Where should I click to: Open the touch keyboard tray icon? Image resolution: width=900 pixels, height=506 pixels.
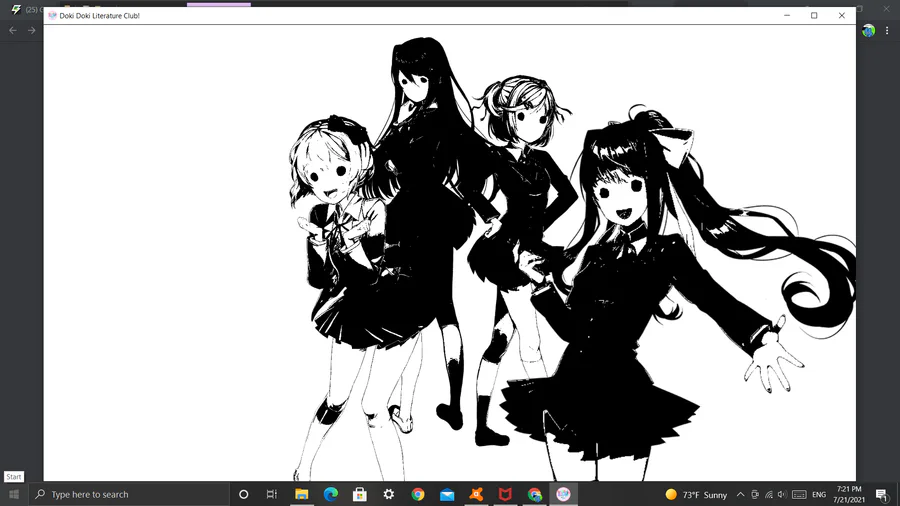point(799,494)
